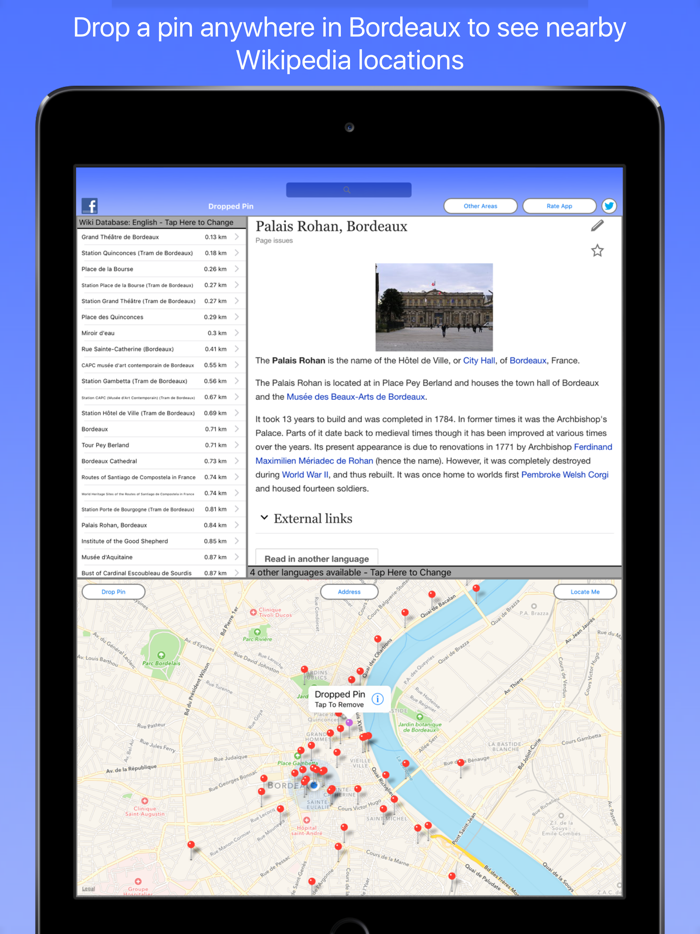Click the pencil edit icon
Viewport: 700px width, 934px height.
click(x=597, y=225)
